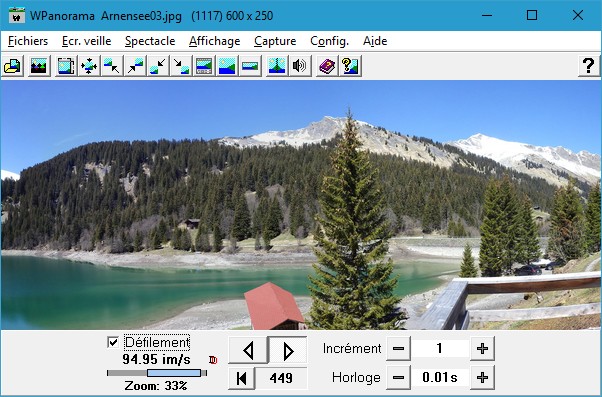
Task: Click the zipper split-image icon
Action: (x=277, y=66)
